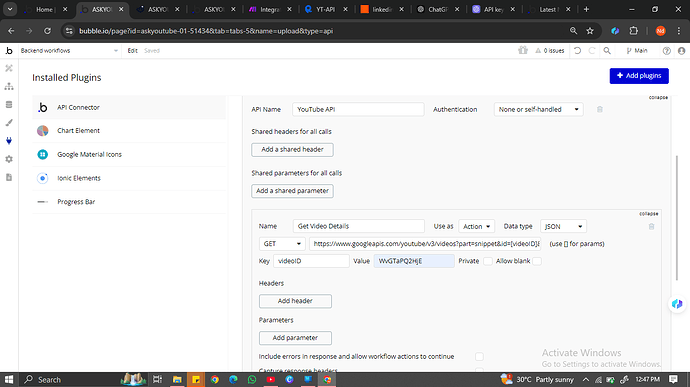The width and height of the screenshot is (690, 387).
Task: Click the floating assistant icon at right edge
Action: tap(677, 303)
